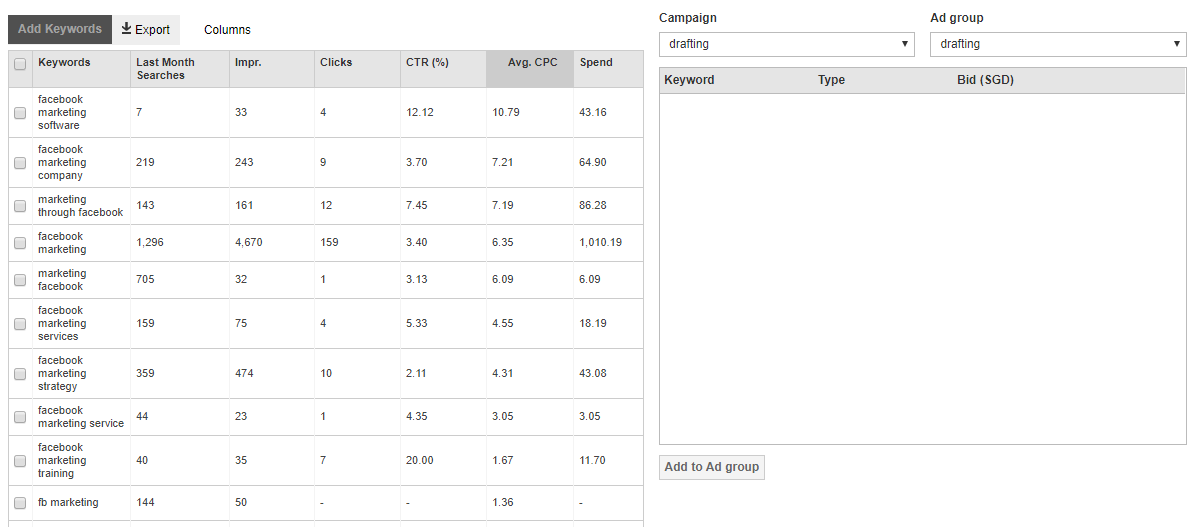Image resolution: width=1196 pixels, height=527 pixels.
Task: Click Type header in ad group table
Action: pyautogui.click(x=831, y=79)
